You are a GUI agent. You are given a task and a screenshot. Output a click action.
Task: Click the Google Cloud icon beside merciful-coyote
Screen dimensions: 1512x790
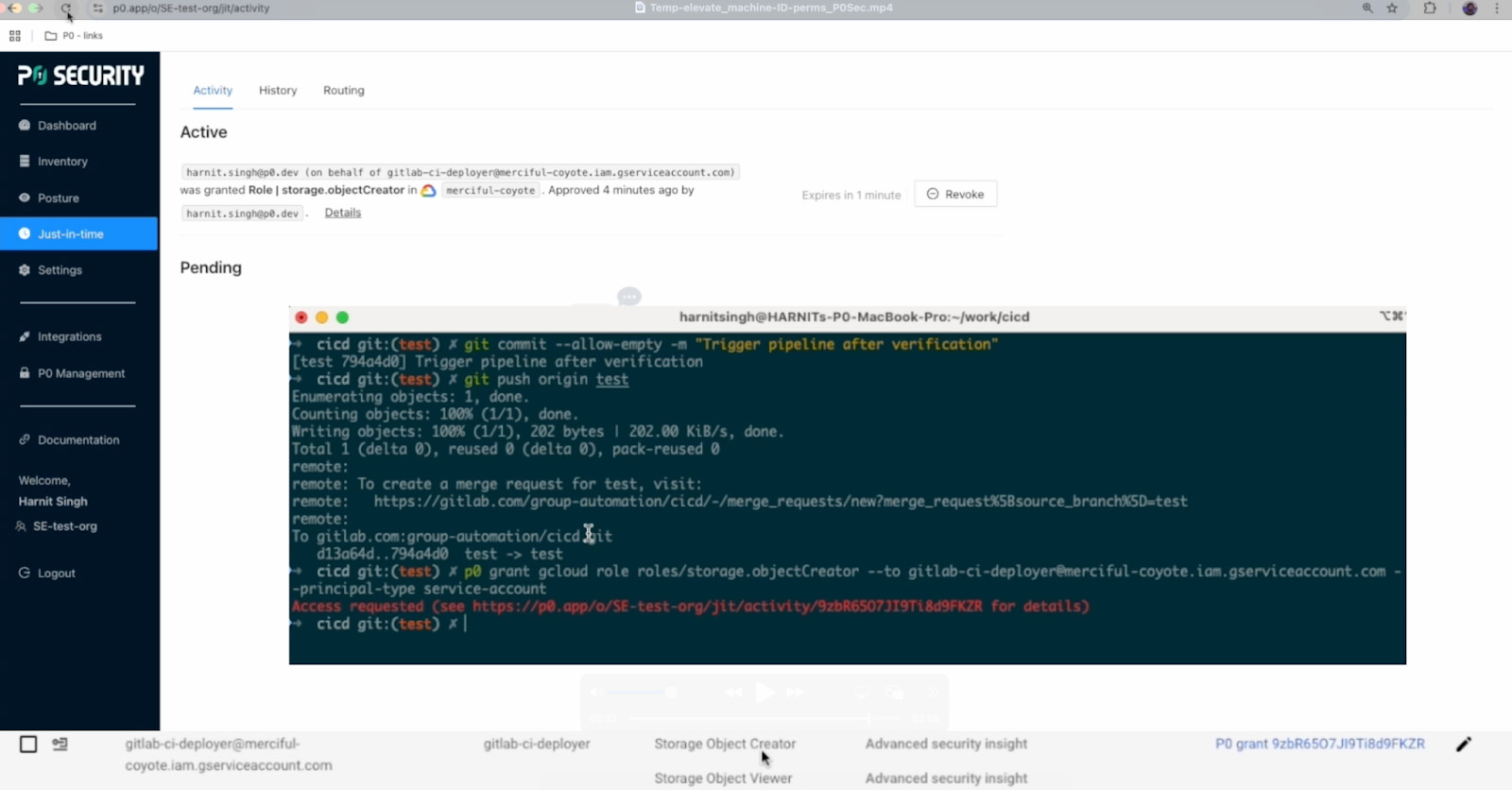click(428, 191)
